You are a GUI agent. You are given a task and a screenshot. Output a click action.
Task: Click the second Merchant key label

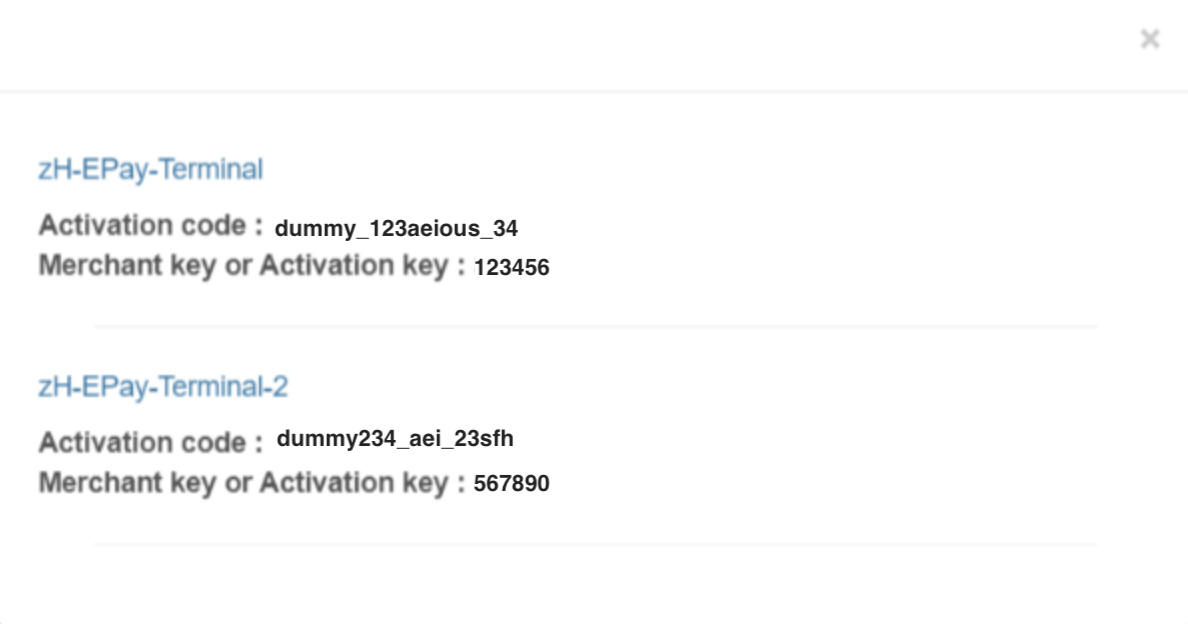pyautogui.click(x=255, y=483)
